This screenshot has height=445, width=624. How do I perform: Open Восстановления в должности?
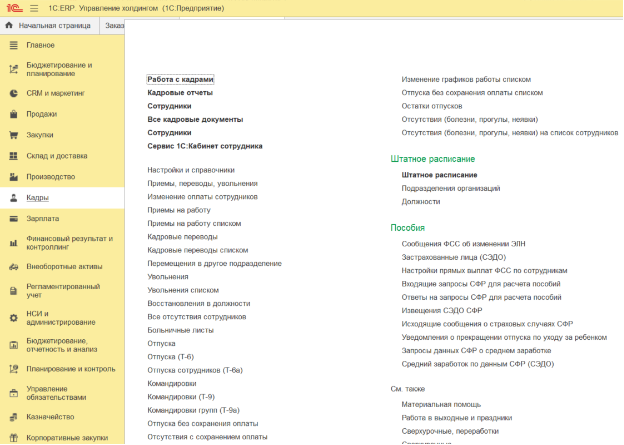click(199, 304)
